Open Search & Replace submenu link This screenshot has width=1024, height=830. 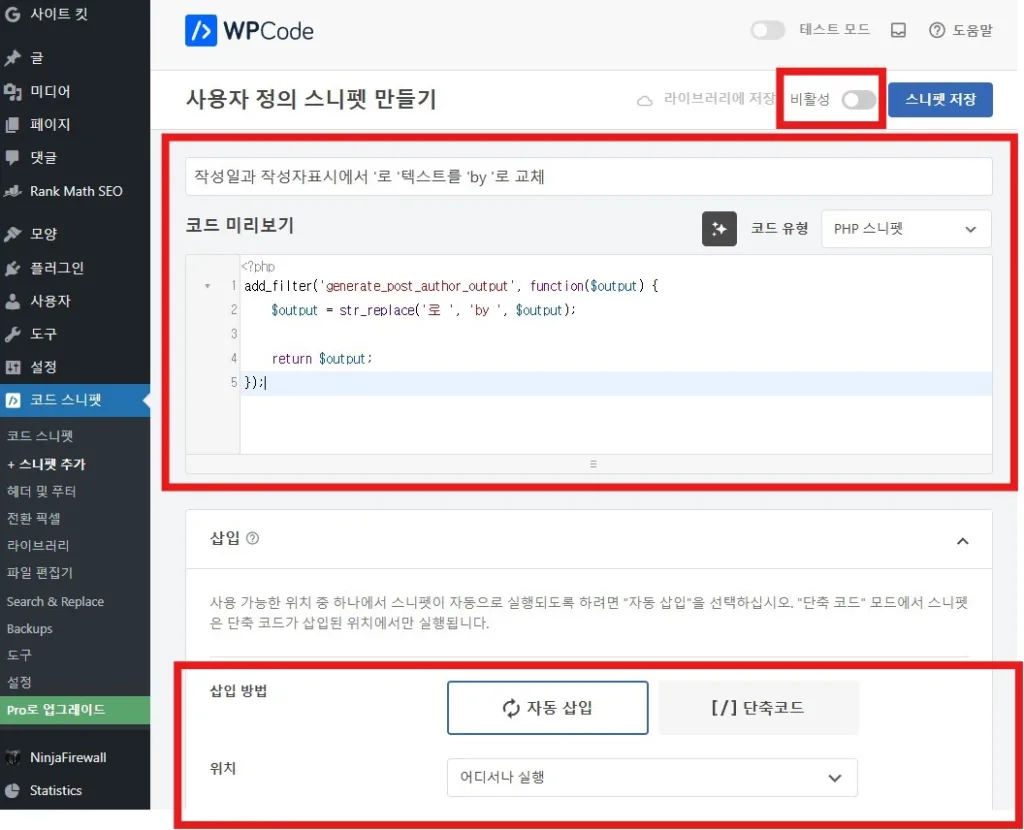coord(56,601)
